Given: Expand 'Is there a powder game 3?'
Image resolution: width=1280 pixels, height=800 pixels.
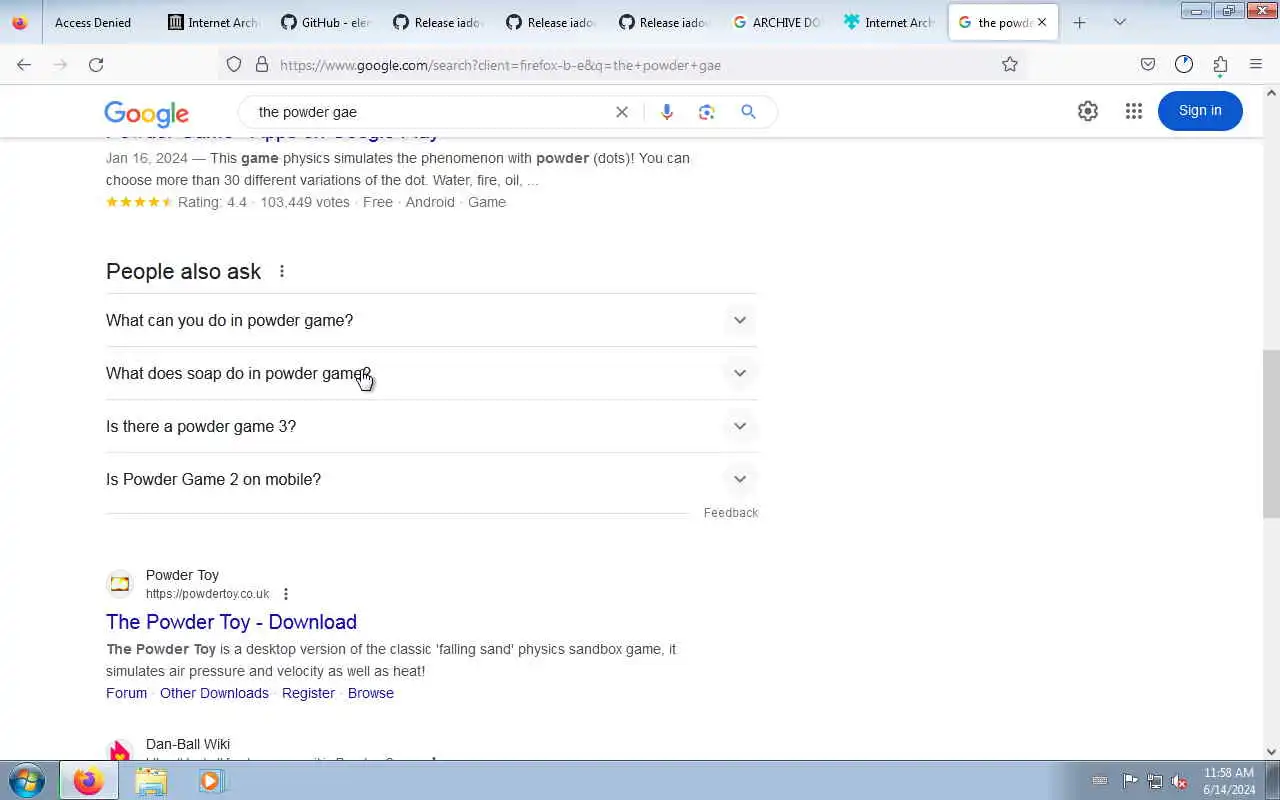Looking at the screenshot, I should [x=431, y=426].
